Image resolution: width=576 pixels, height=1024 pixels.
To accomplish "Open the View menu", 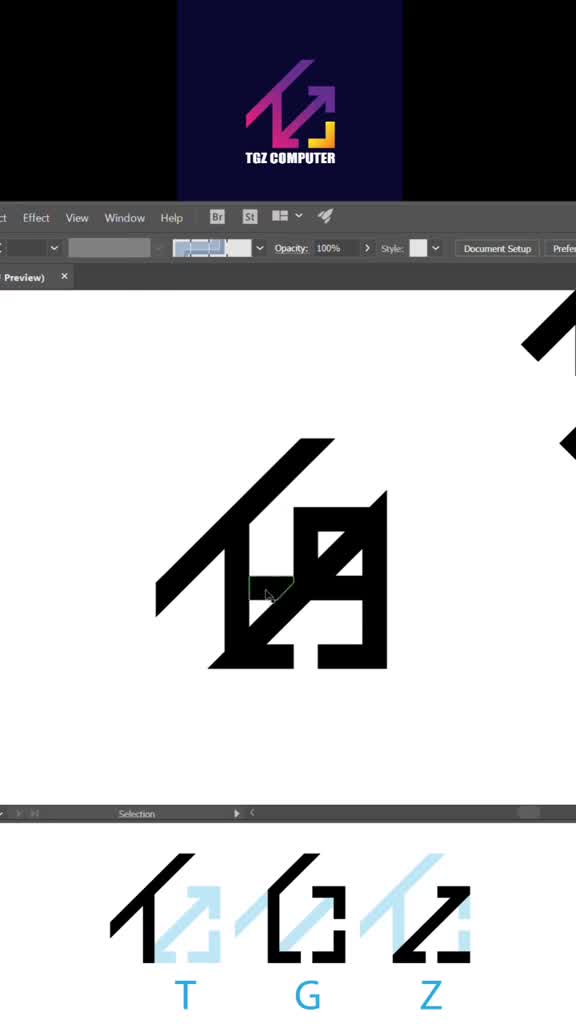I will coord(76,217).
